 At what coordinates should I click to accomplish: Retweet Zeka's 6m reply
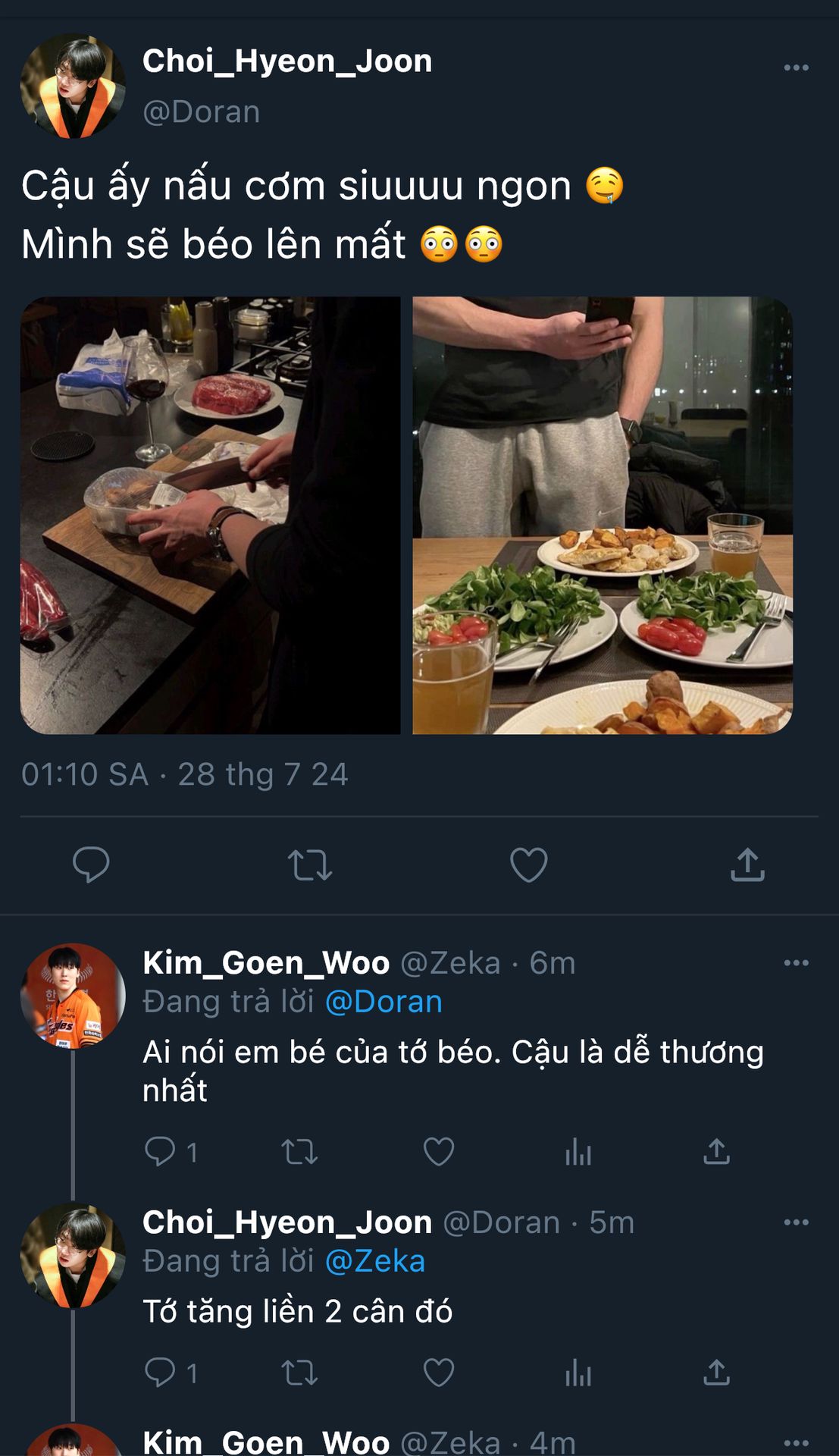[x=299, y=1152]
